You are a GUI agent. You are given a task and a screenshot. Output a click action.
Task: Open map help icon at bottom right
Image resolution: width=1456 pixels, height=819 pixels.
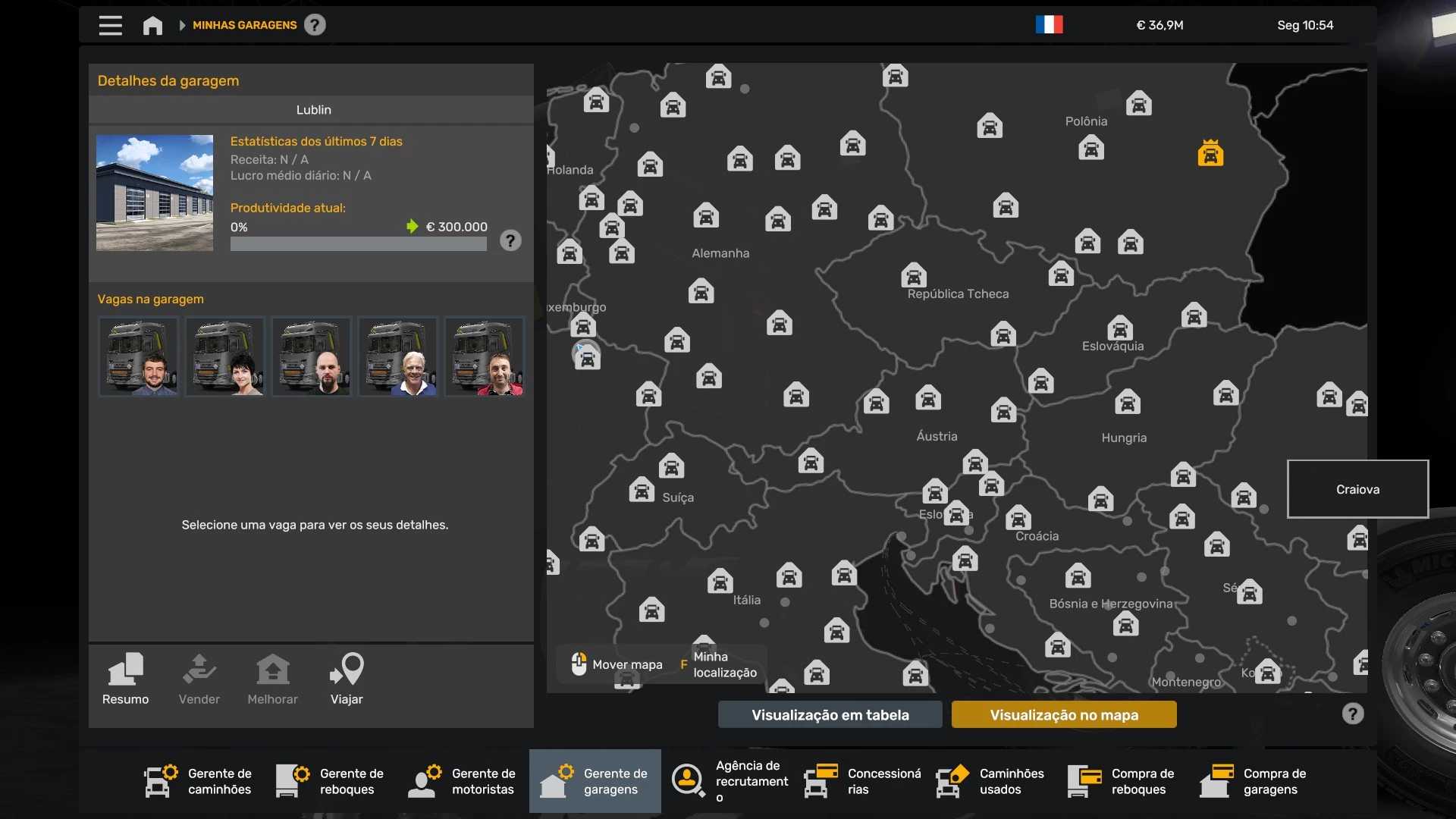[x=1352, y=714]
